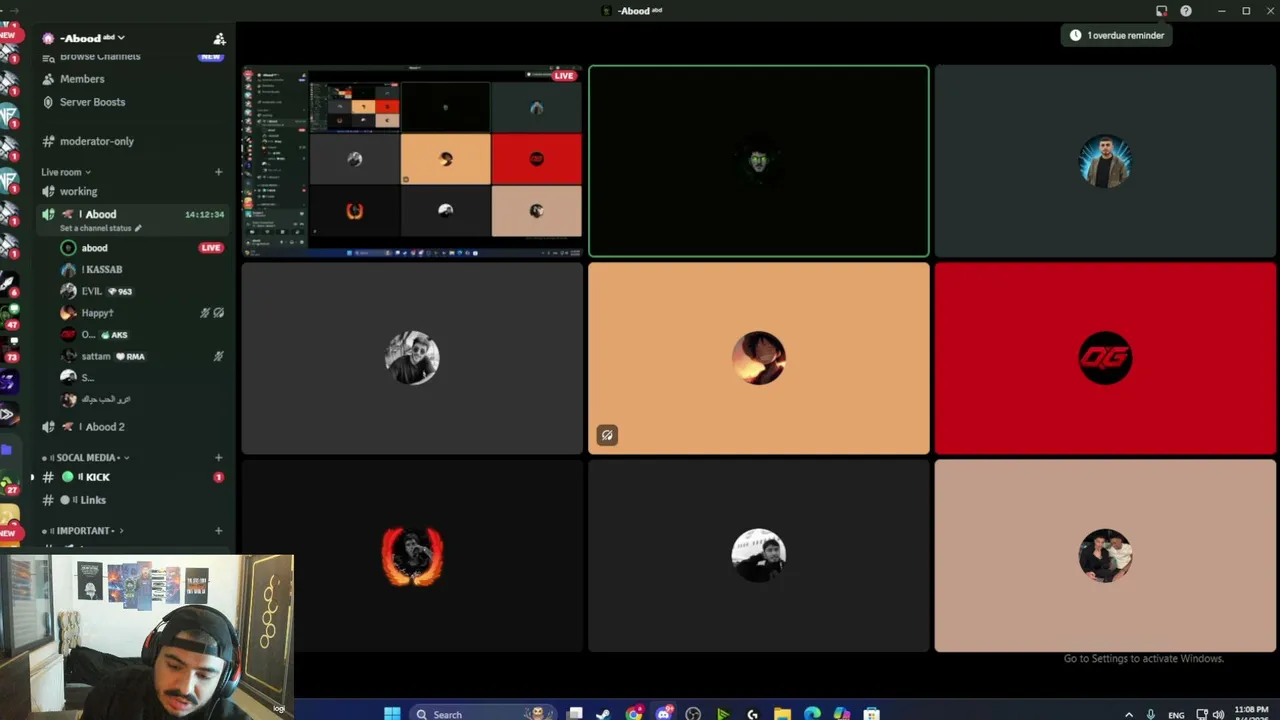Open the ENG language switcher

point(1176,715)
